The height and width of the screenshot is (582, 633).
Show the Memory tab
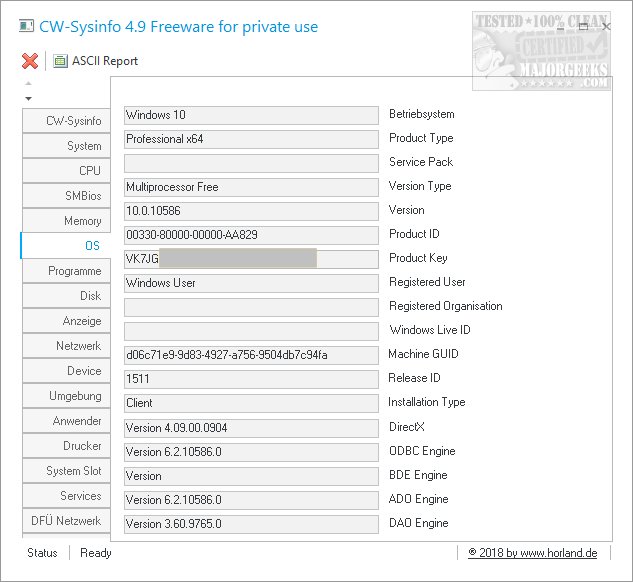coord(66,221)
